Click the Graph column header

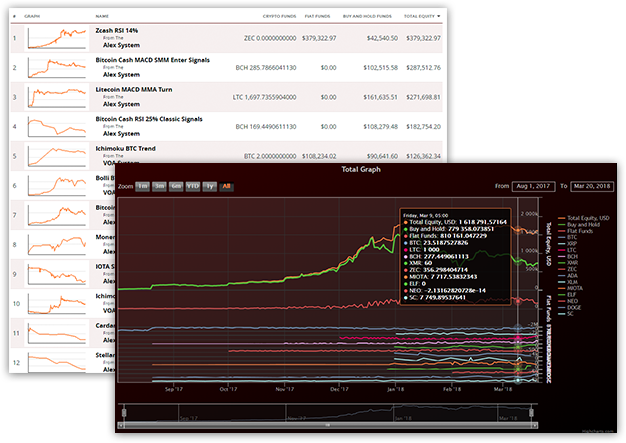pos(32,16)
